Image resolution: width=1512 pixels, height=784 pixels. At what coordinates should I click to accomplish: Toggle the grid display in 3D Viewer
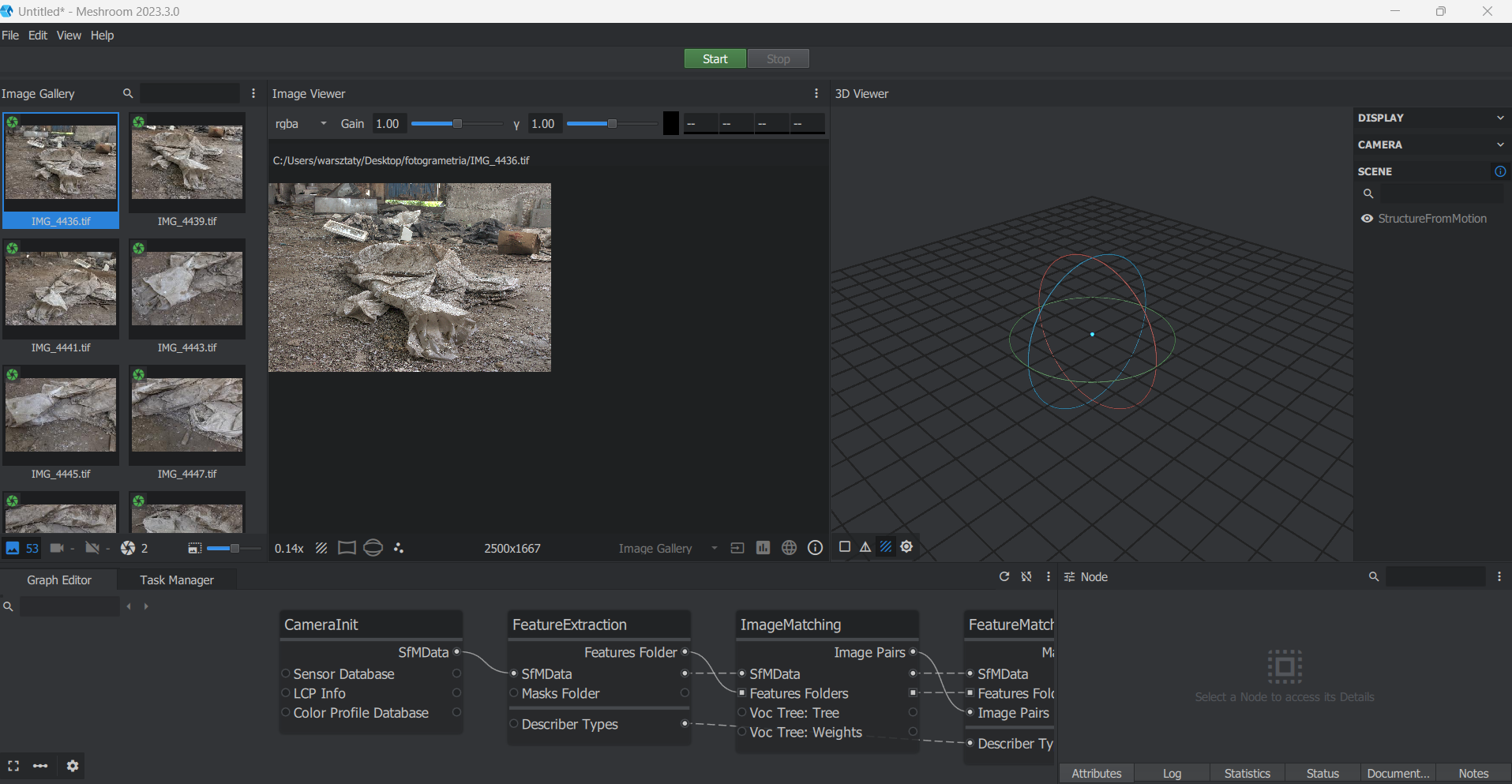tap(886, 546)
